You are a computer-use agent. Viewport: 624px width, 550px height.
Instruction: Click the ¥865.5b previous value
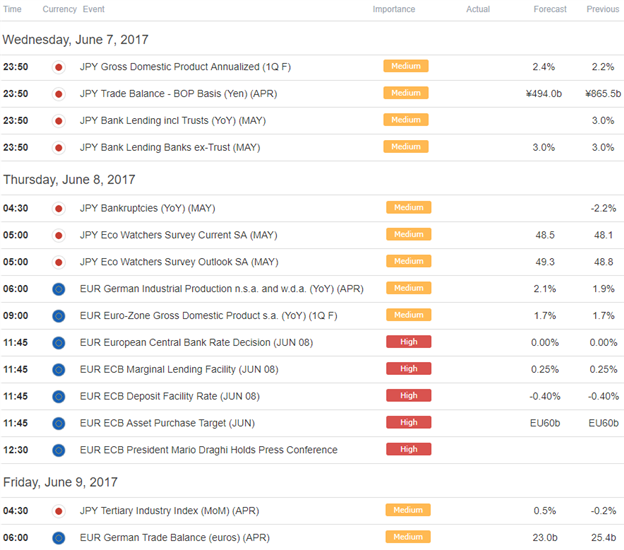pos(603,94)
